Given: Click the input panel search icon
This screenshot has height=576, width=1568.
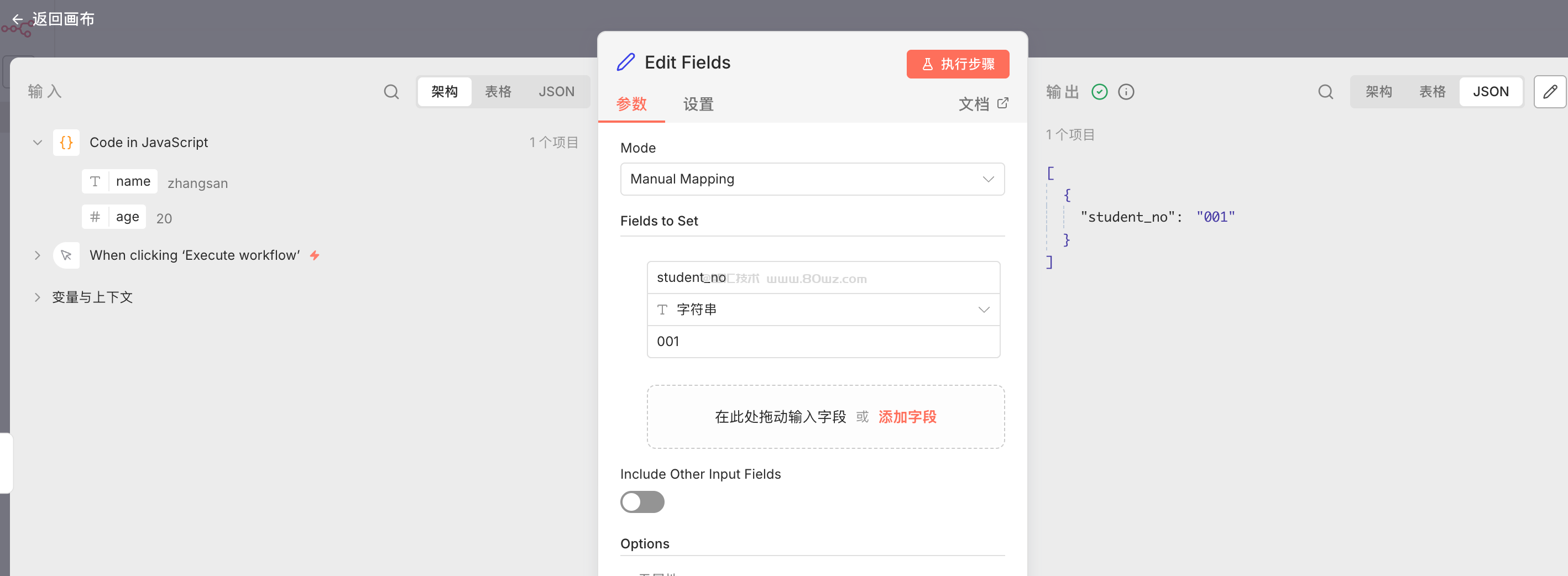Looking at the screenshot, I should [391, 92].
